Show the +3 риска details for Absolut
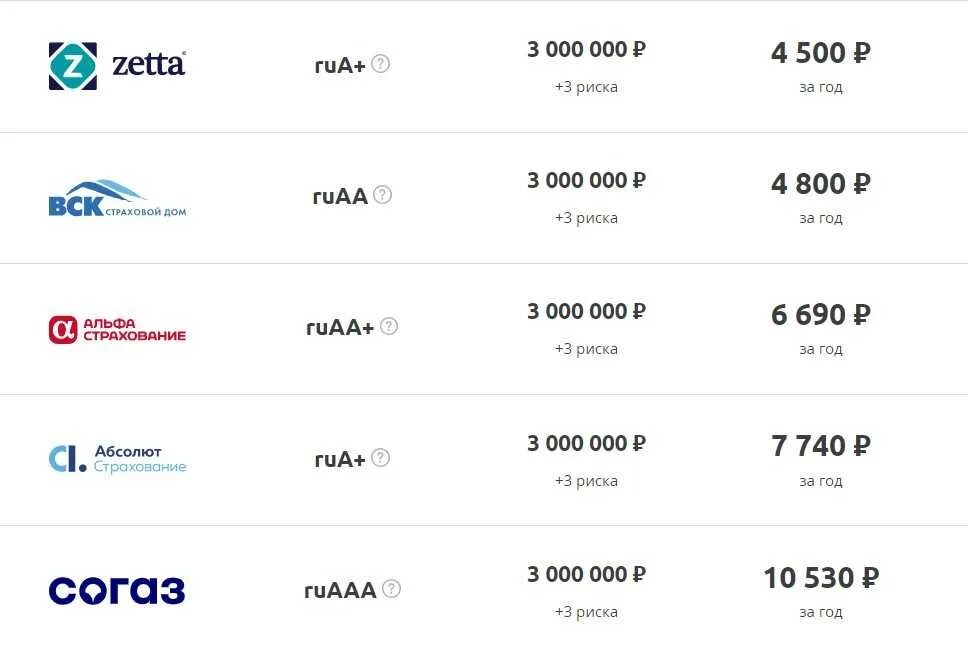The image size is (968, 657). [586, 481]
